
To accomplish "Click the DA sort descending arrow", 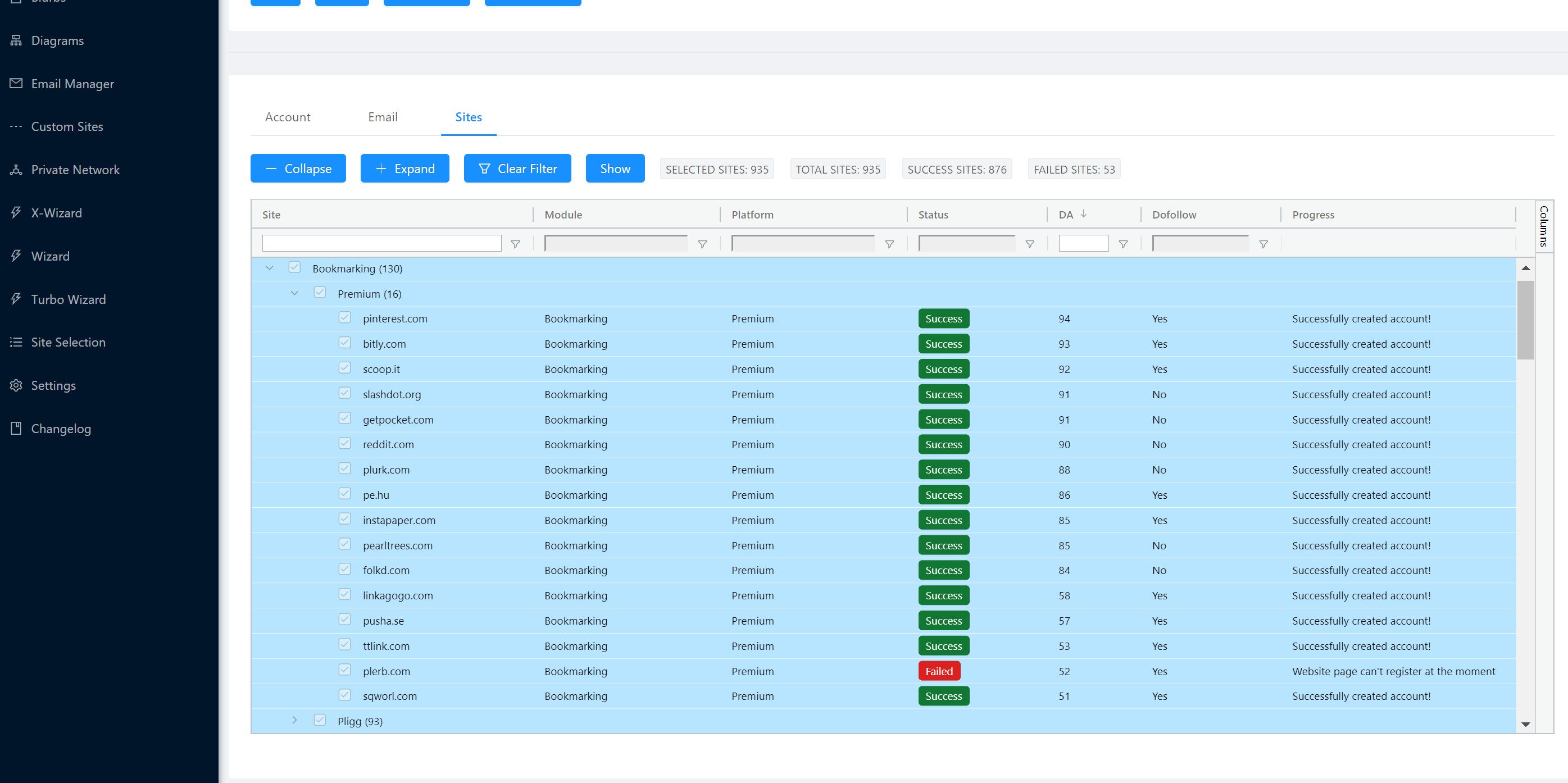I will [1084, 214].
